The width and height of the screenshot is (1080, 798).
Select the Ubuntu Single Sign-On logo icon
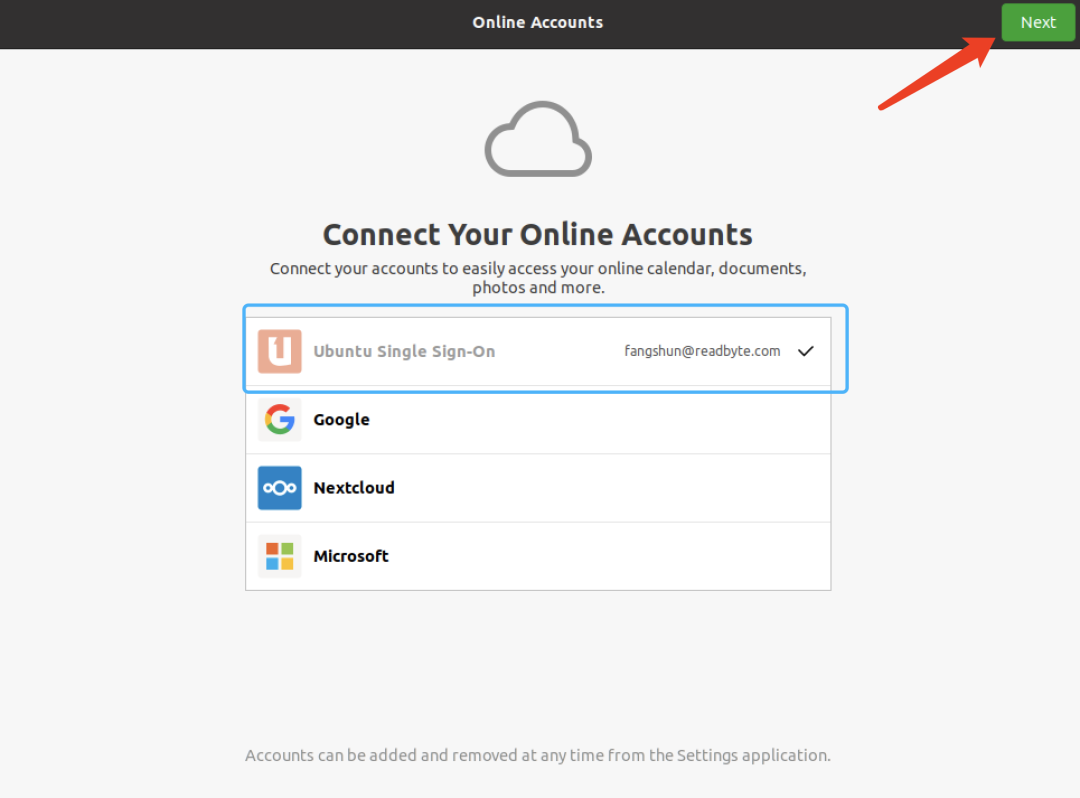coord(280,351)
